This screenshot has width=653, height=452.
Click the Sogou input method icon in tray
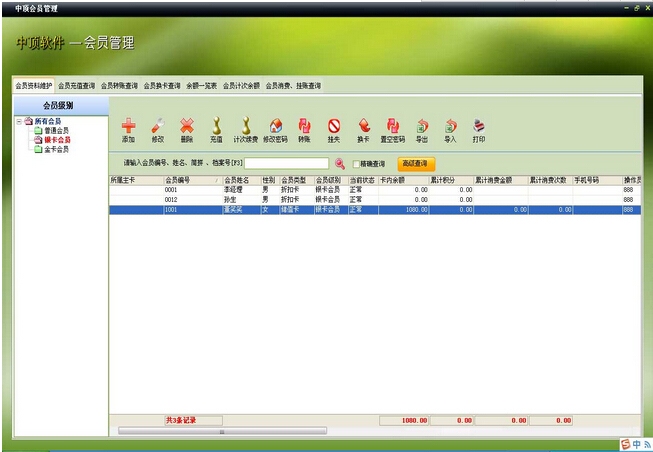point(625,444)
